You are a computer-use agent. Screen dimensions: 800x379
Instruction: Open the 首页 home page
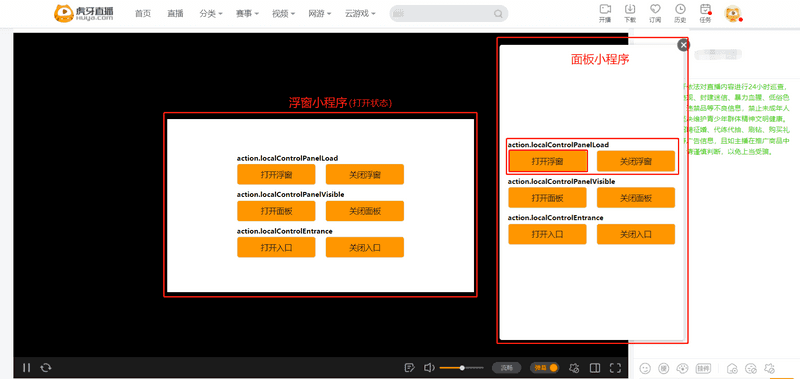coord(143,14)
